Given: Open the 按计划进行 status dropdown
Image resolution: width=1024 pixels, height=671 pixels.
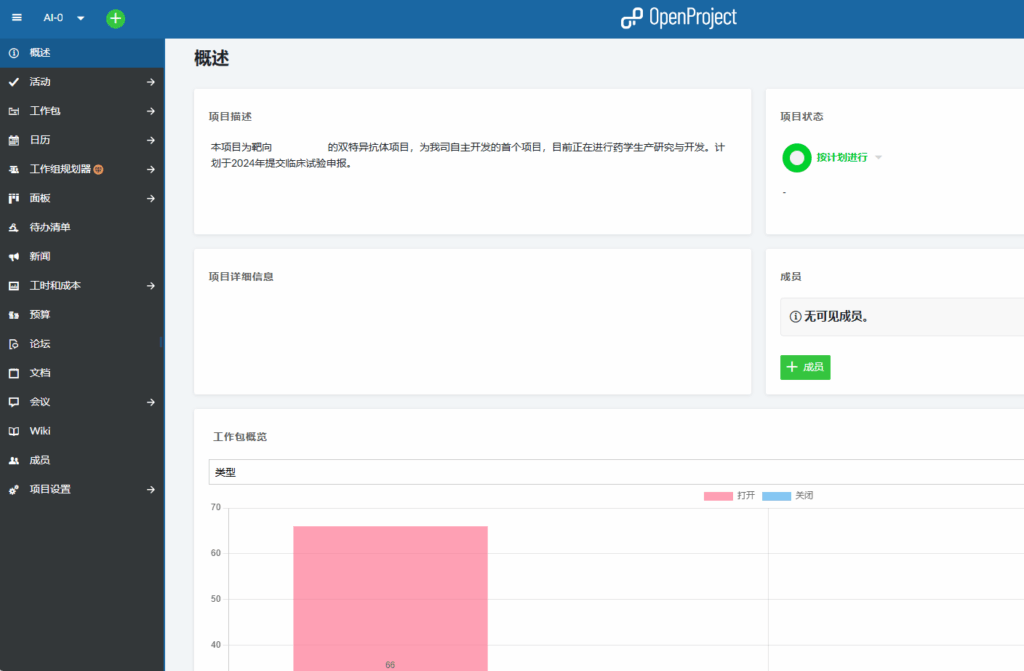Looking at the screenshot, I should pos(849,157).
